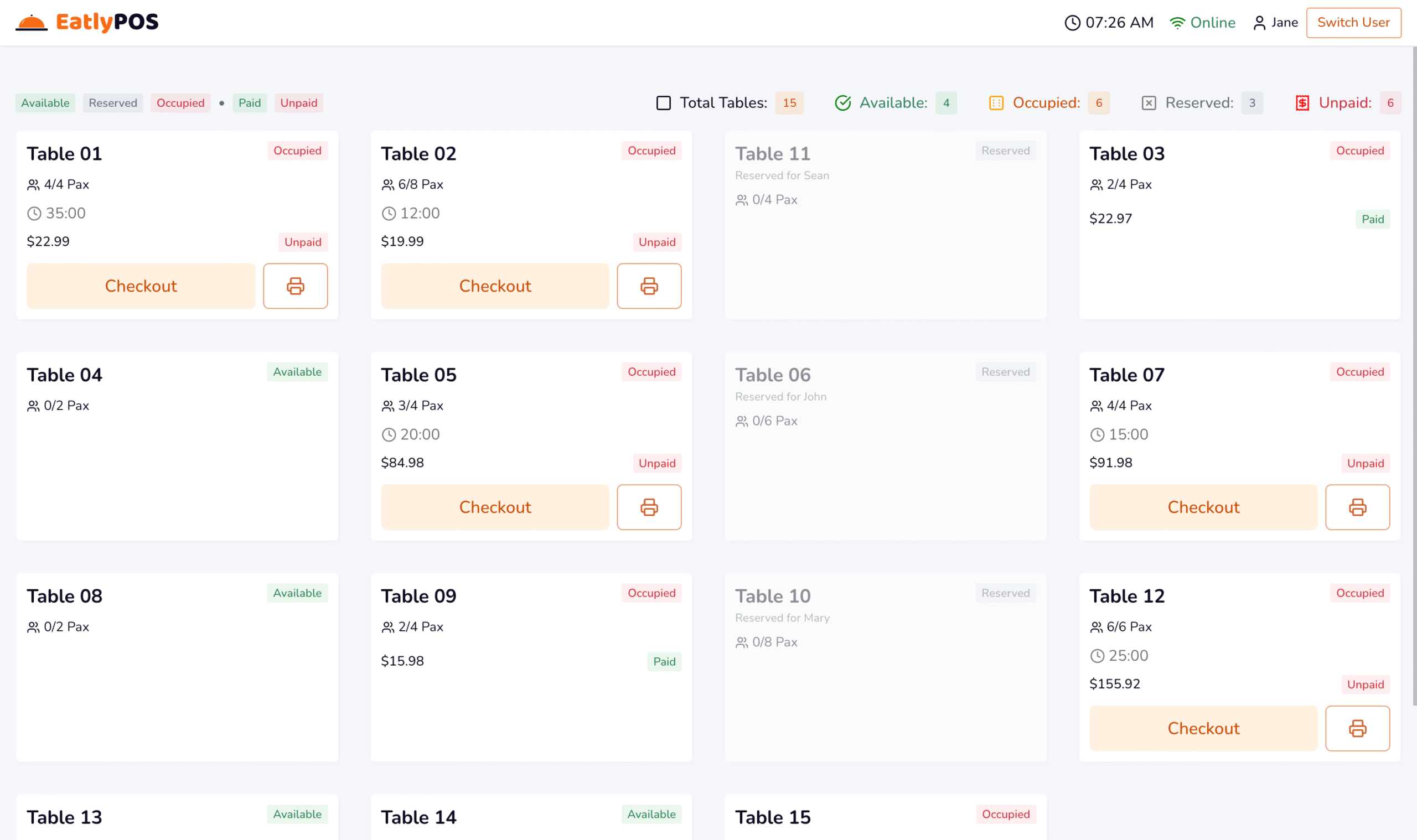
Task: Click 'Reserved for John' on Table 06
Action: coord(780,397)
